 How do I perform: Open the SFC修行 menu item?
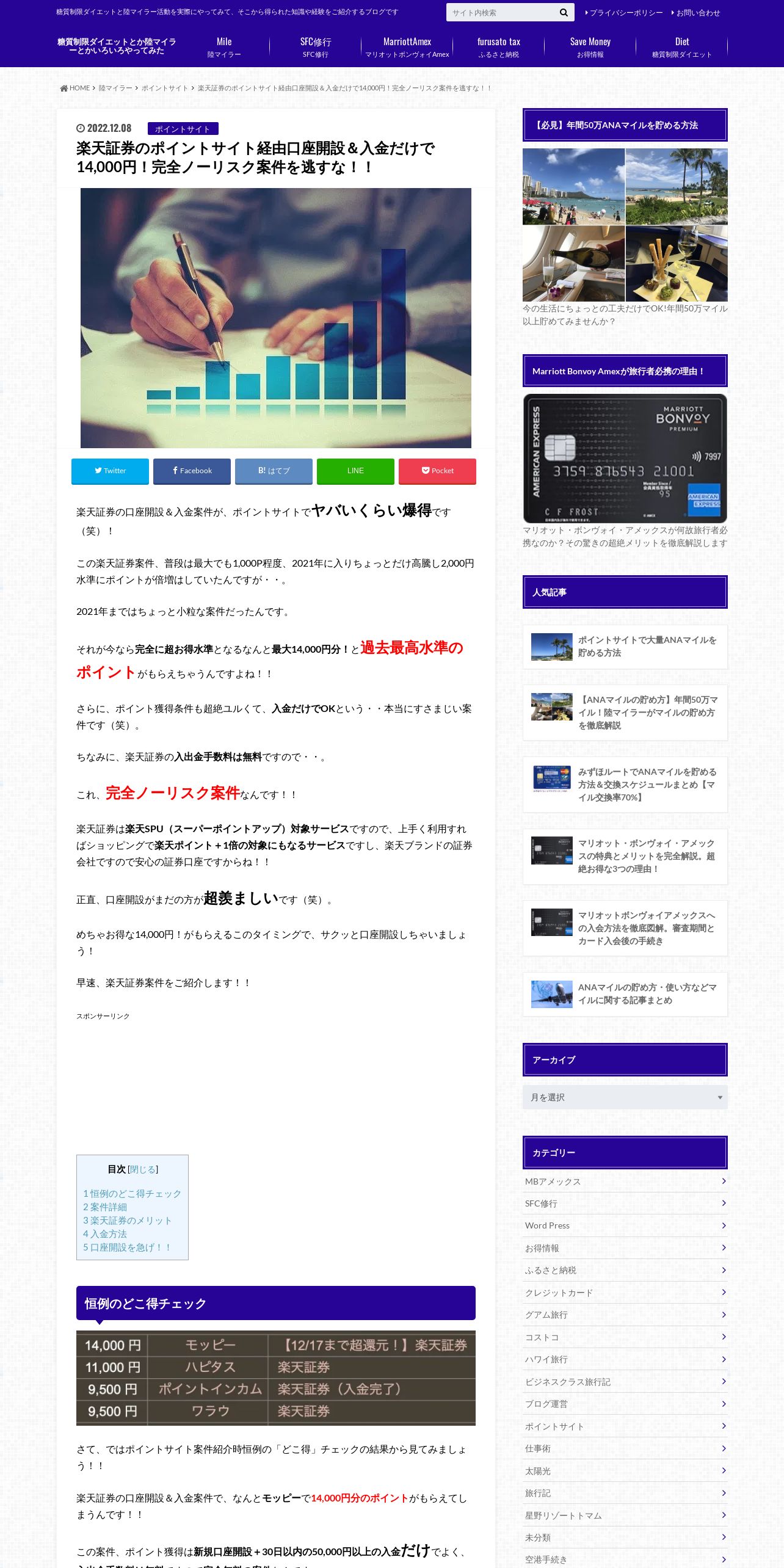[316, 47]
